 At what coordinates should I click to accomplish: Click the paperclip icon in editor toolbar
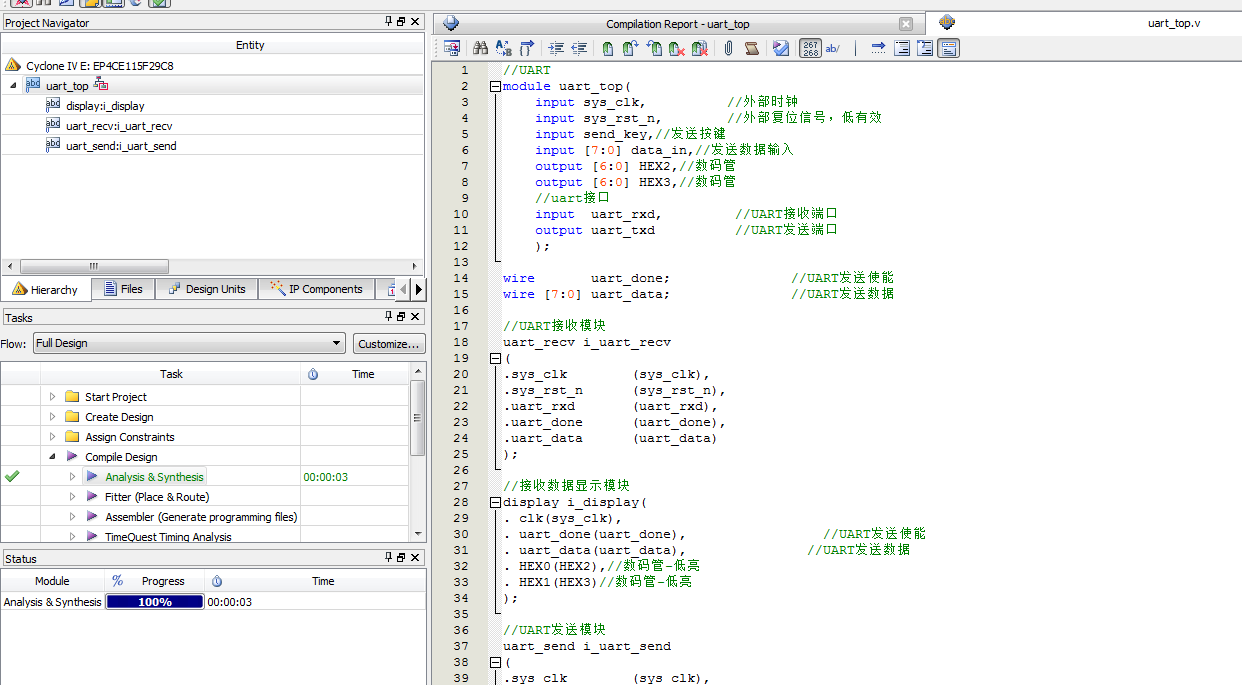(x=728, y=48)
